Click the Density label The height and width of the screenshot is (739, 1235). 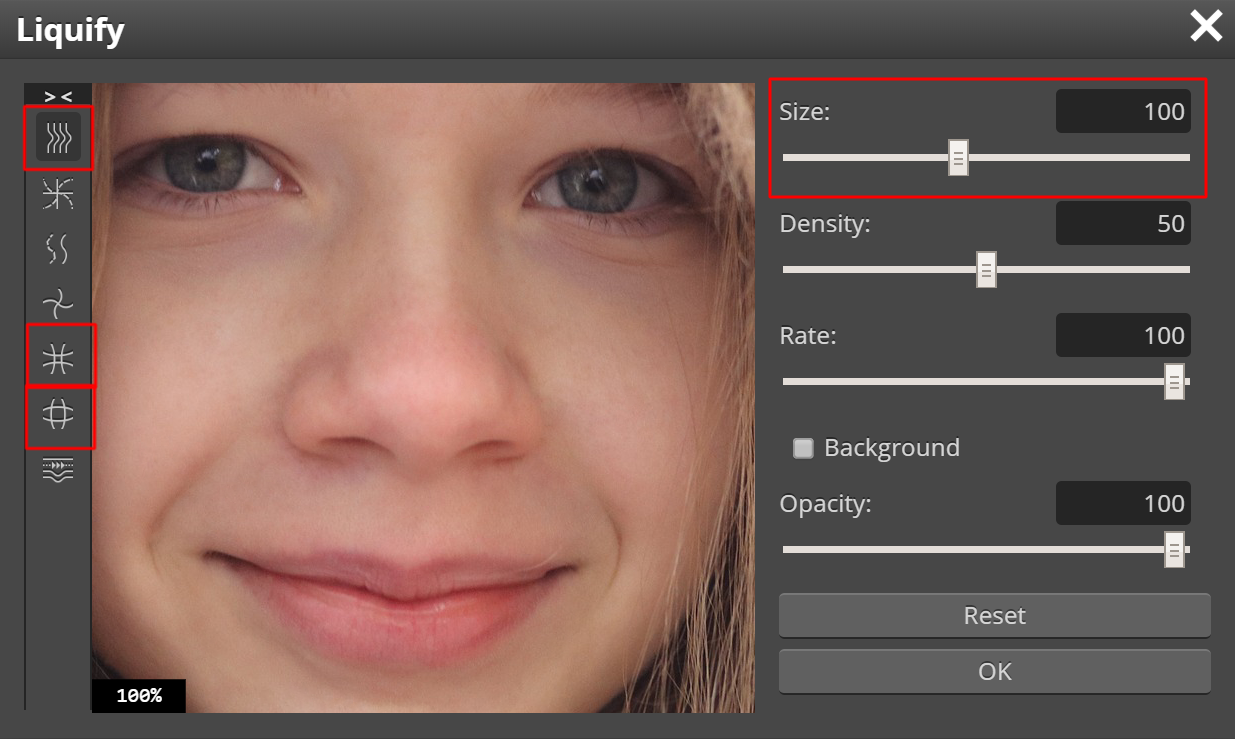[x=826, y=224]
